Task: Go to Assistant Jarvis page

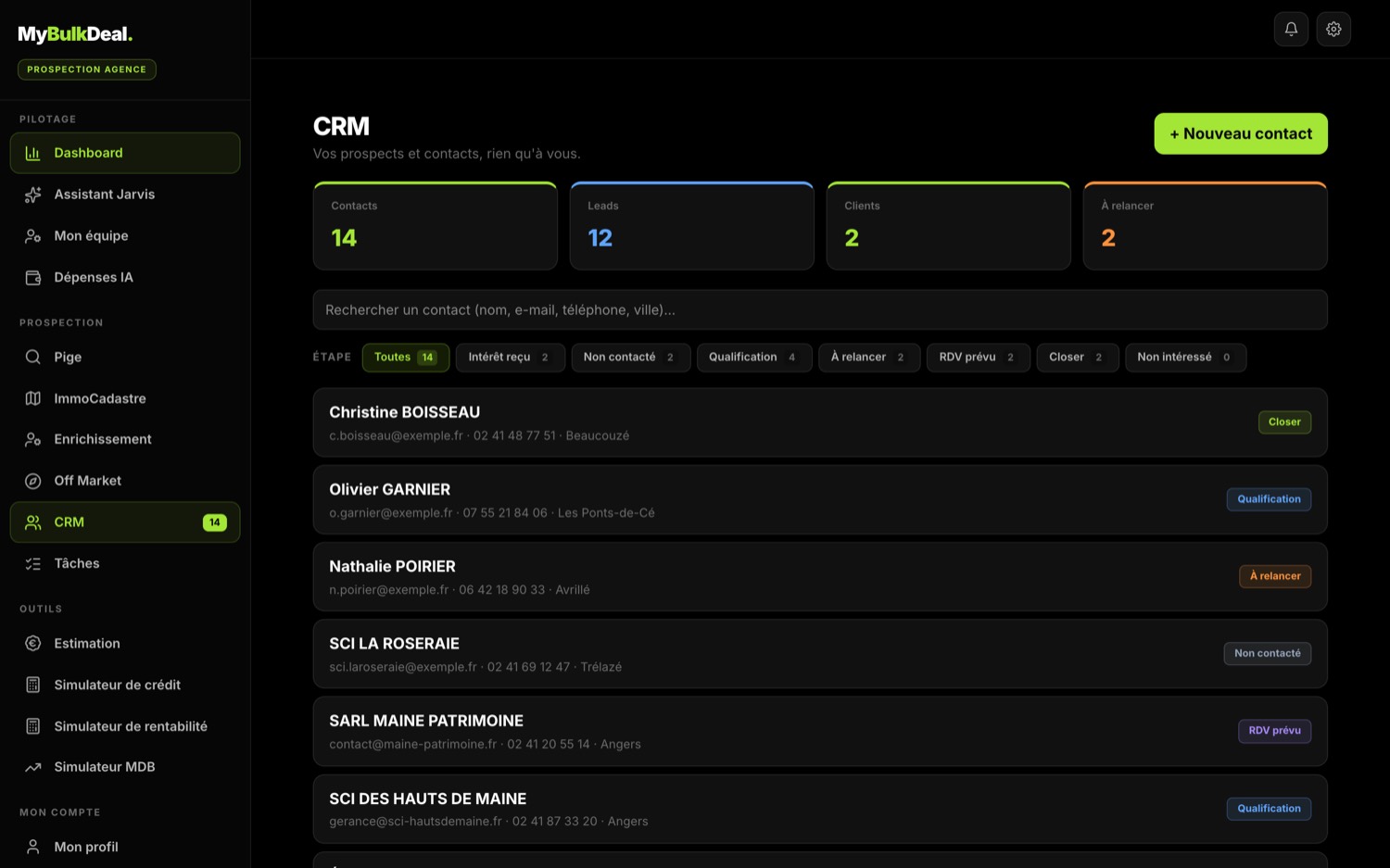Action: (125, 195)
